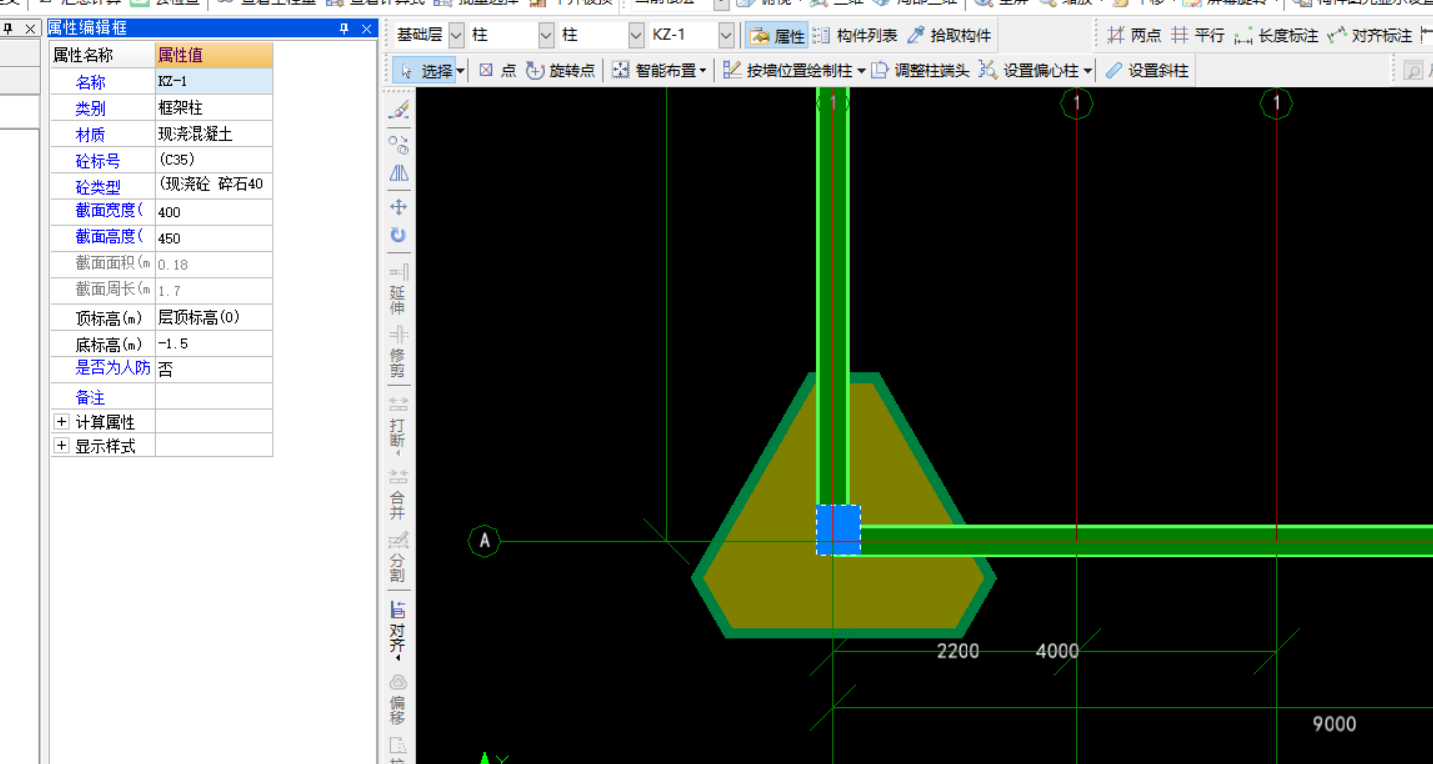Close the 属性编辑框 panel
Screen dimensions: 1433x764
367,29
